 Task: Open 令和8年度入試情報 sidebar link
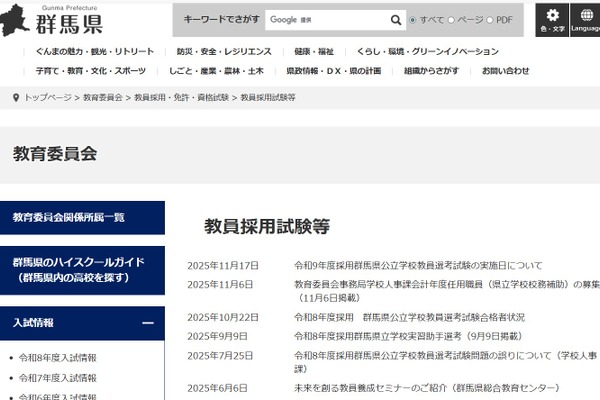coord(58,358)
